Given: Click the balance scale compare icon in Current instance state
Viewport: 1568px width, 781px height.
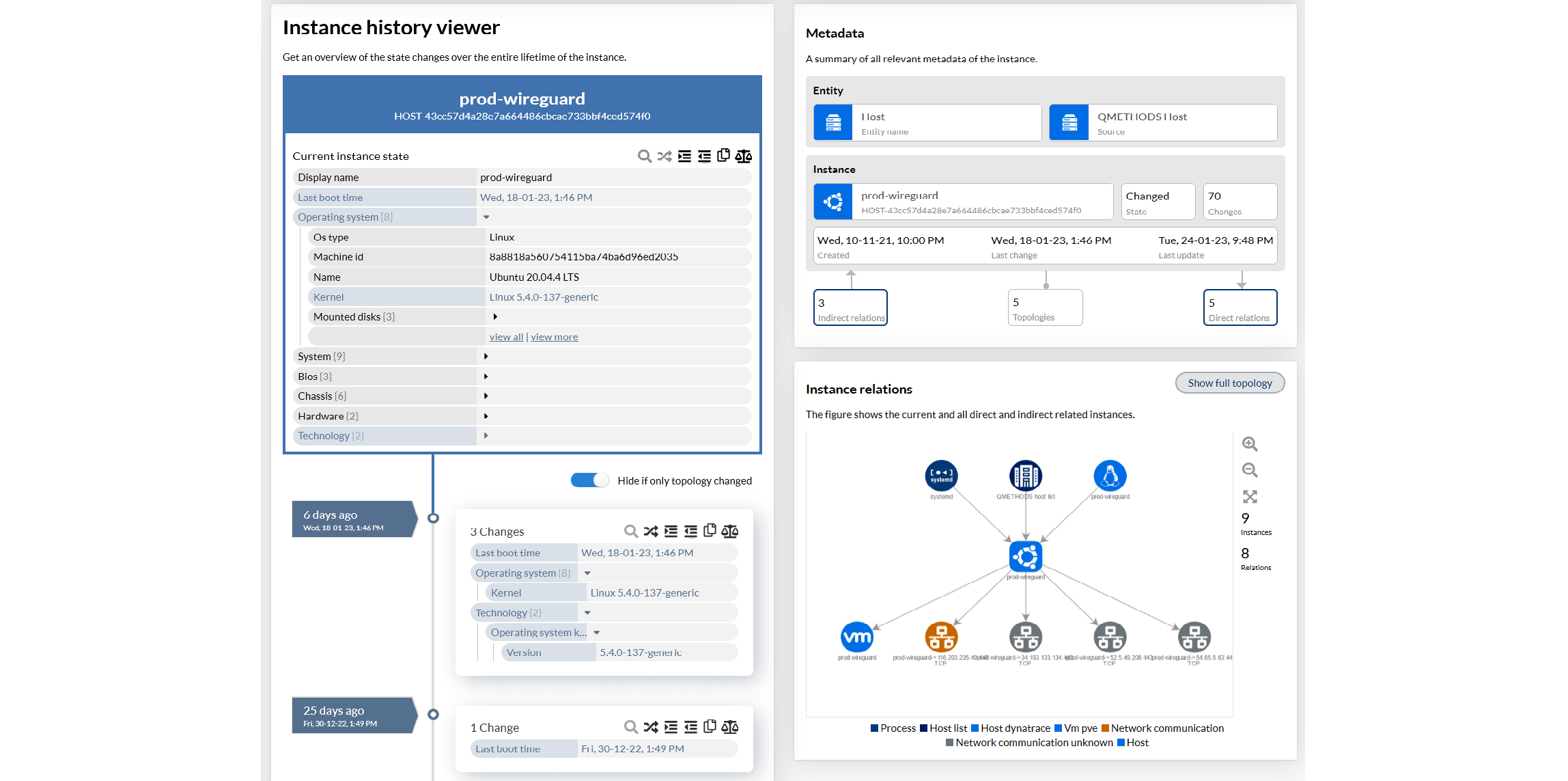Looking at the screenshot, I should (744, 156).
